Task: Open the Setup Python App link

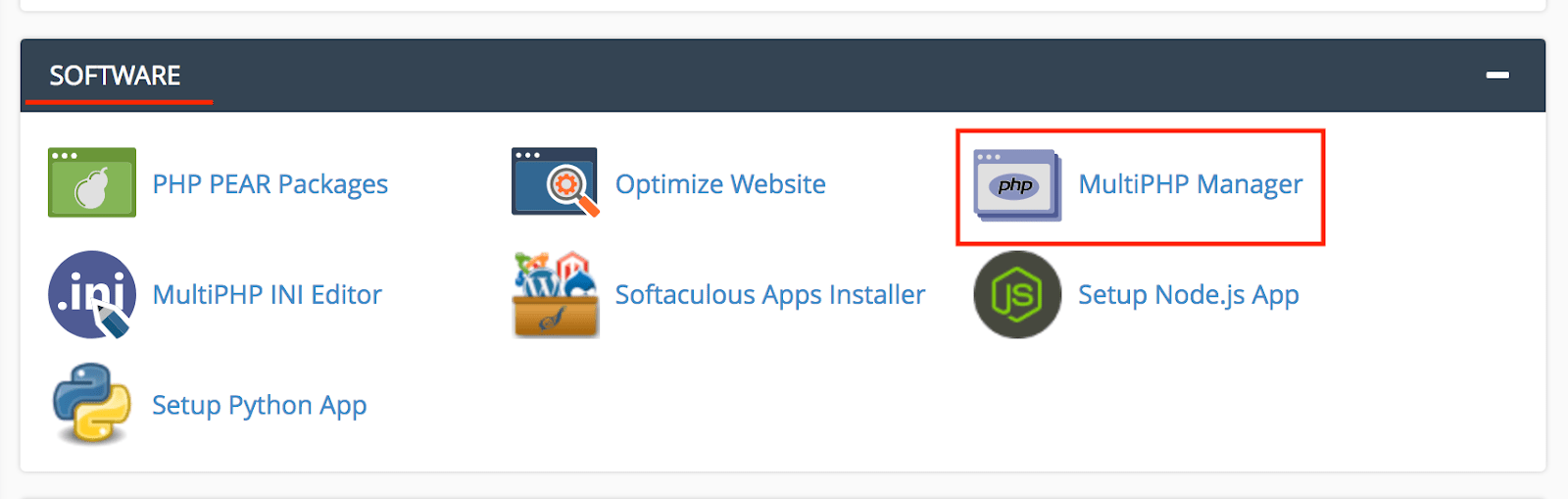Action: point(260,406)
